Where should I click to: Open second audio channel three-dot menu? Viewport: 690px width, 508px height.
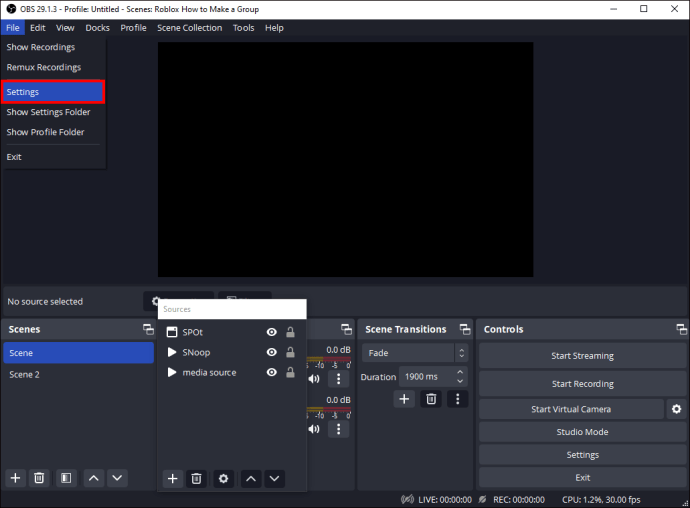338,429
